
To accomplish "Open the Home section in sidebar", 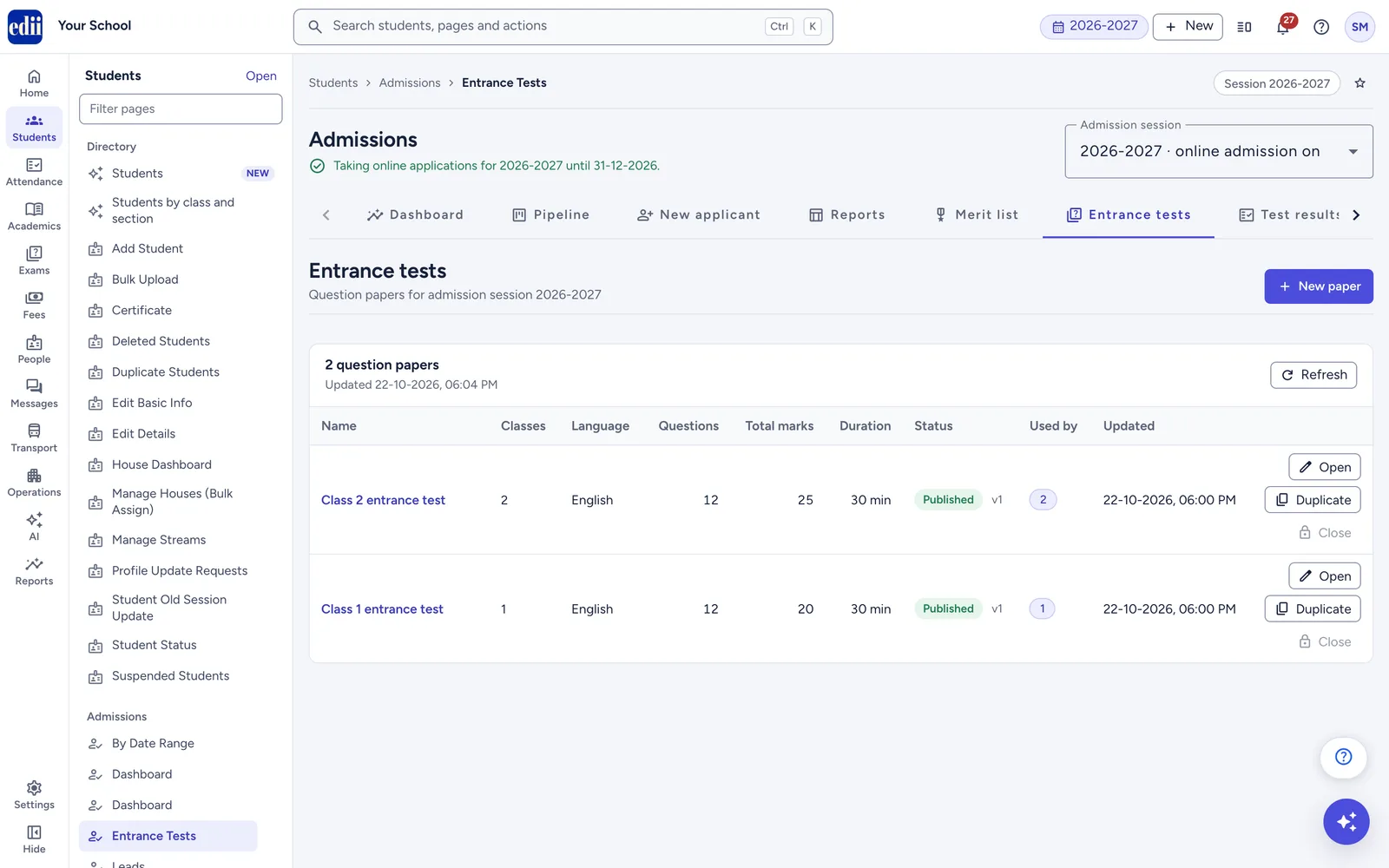I will click(x=34, y=83).
